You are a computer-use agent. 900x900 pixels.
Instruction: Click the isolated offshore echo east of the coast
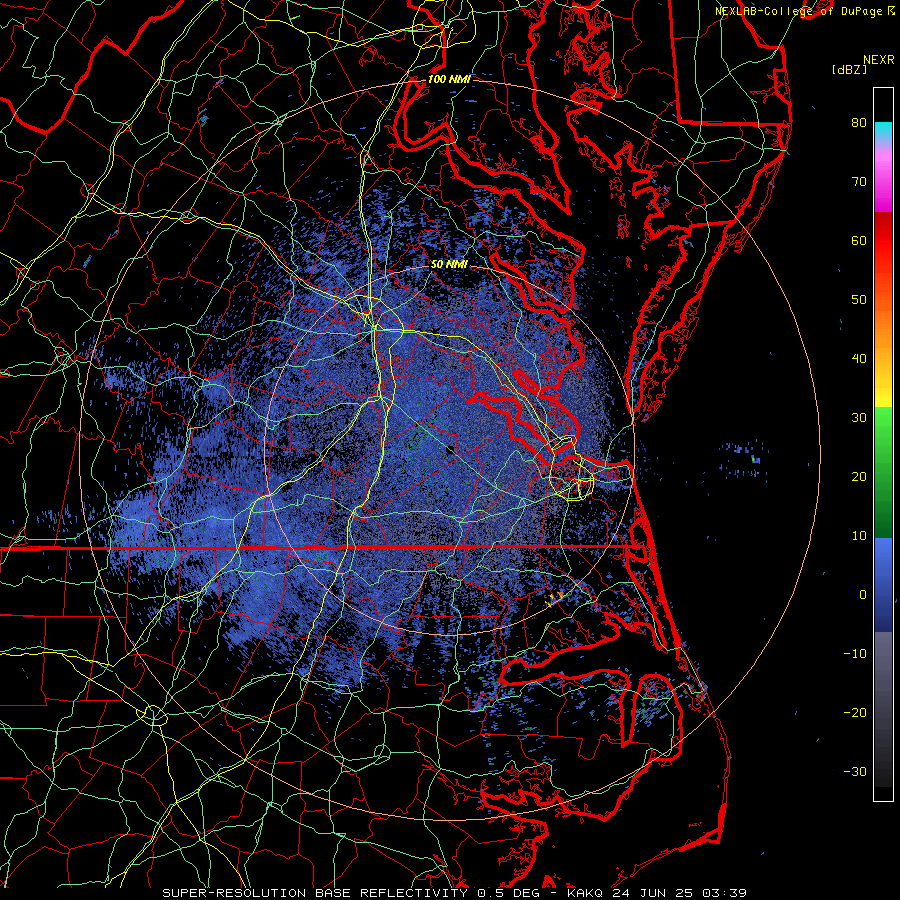(x=743, y=458)
